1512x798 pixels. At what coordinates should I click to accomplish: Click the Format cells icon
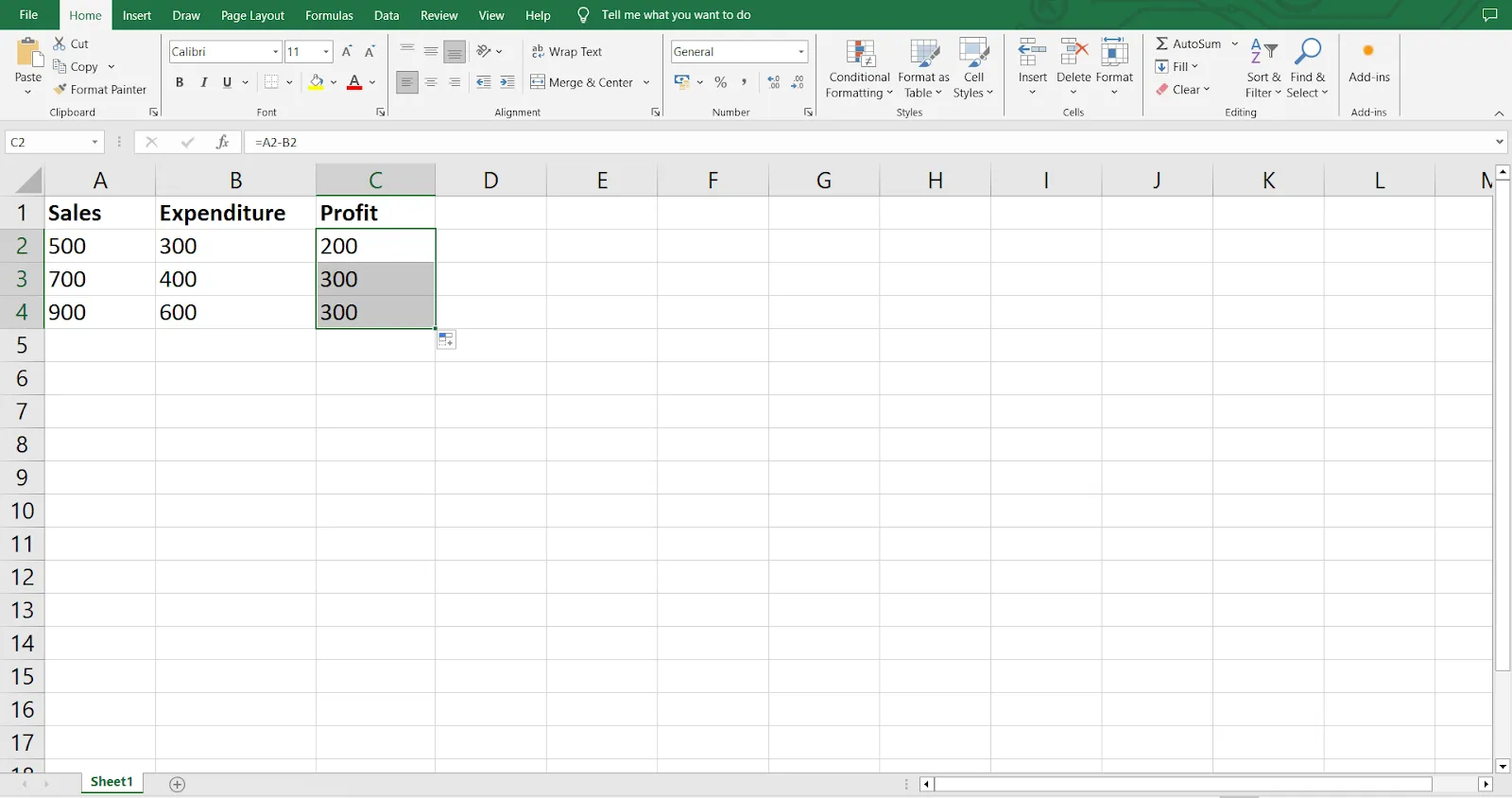coord(1114,52)
